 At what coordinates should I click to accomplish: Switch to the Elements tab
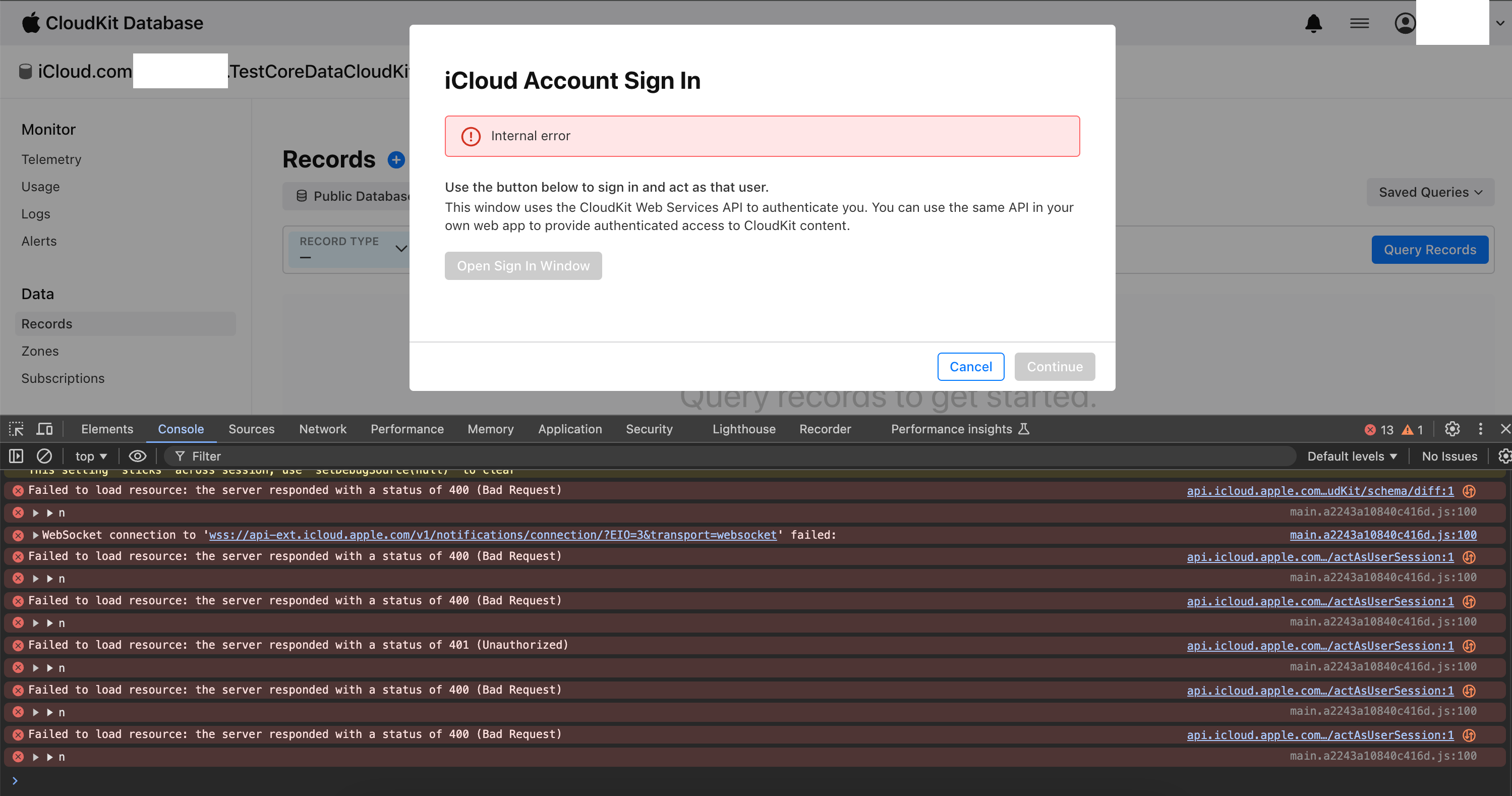(x=107, y=429)
